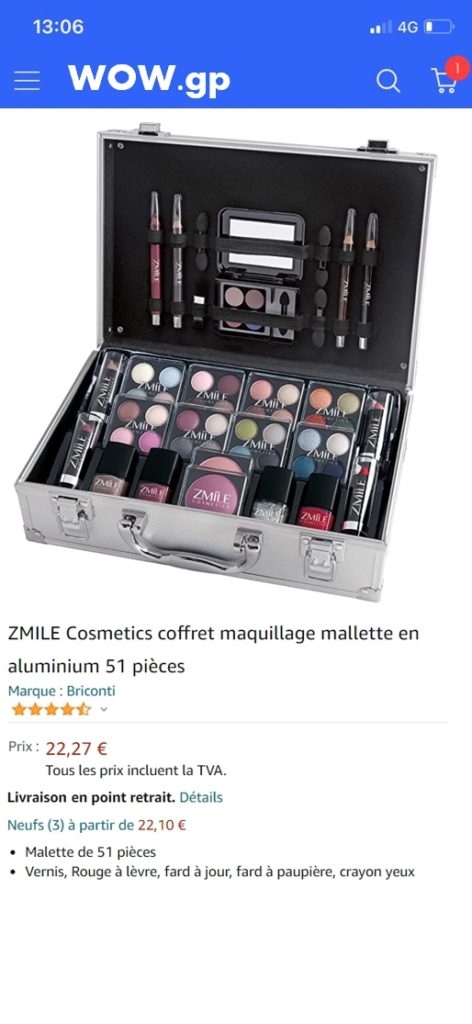Tap the 22,27 € price

[76, 748]
